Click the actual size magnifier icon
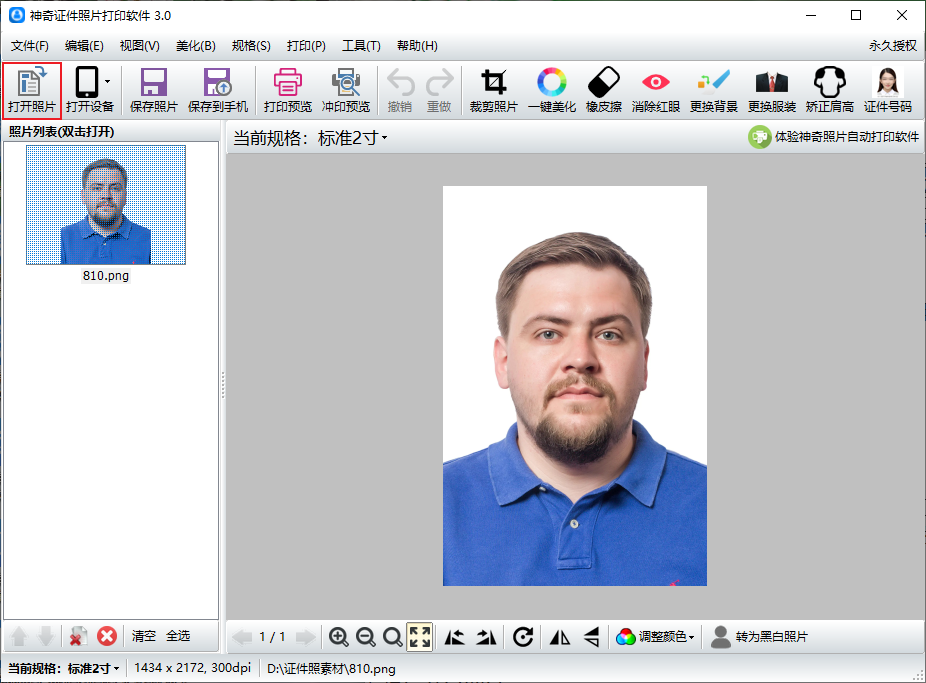This screenshot has width=926, height=683. pyautogui.click(x=392, y=637)
